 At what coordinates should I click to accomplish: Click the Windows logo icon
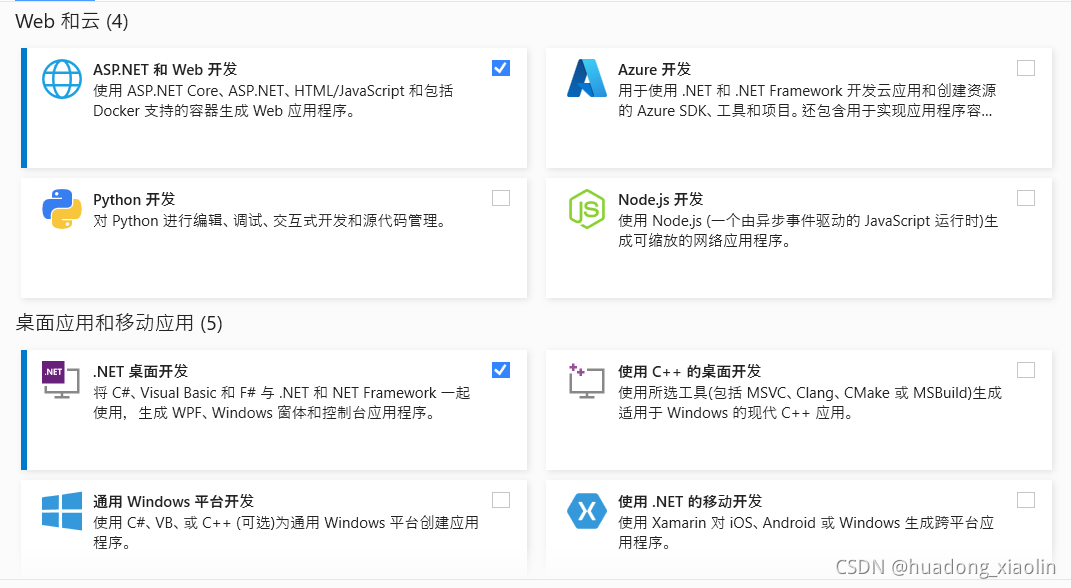tap(61, 511)
